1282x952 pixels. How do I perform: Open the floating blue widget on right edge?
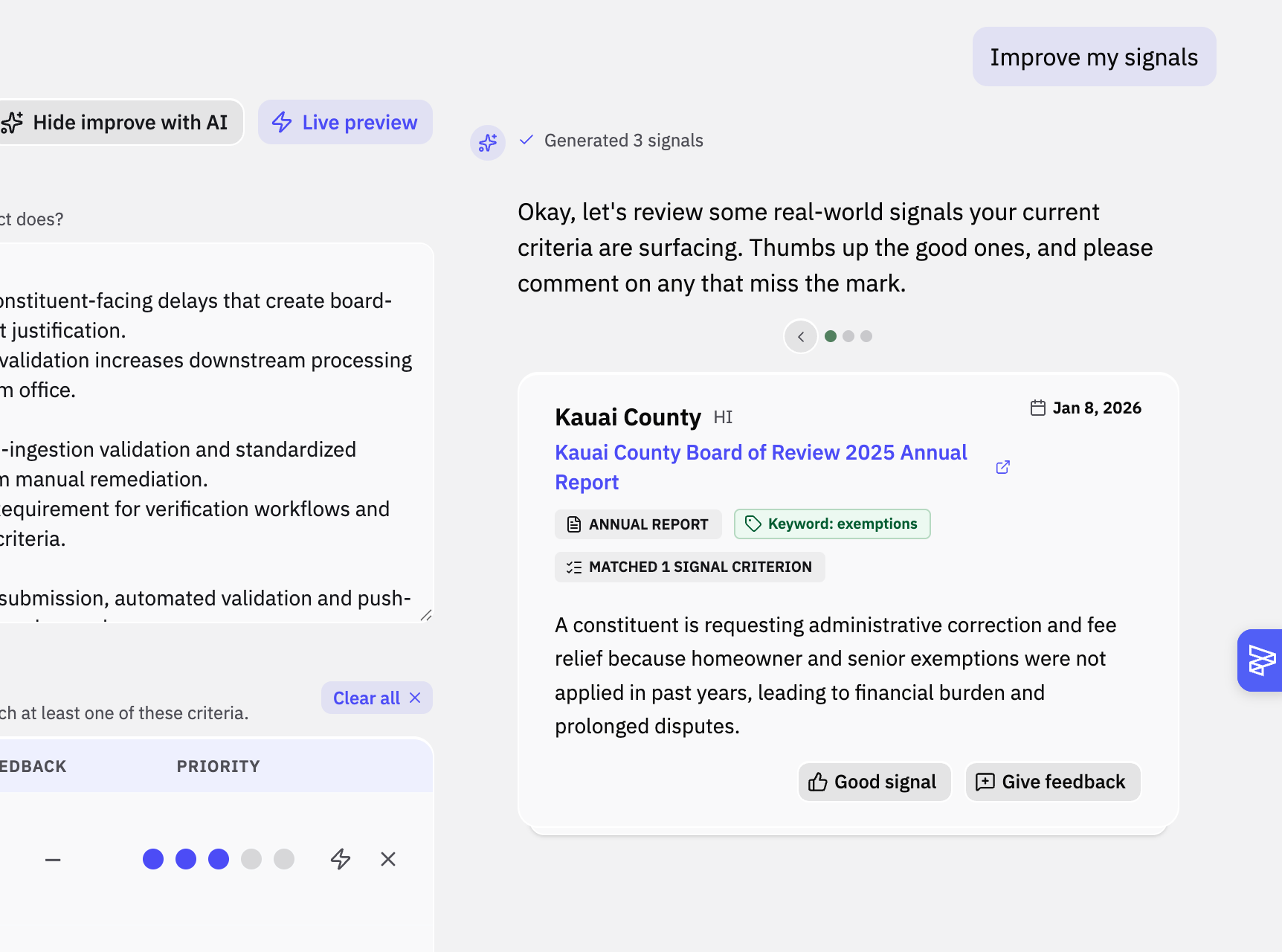click(x=1260, y=660)
